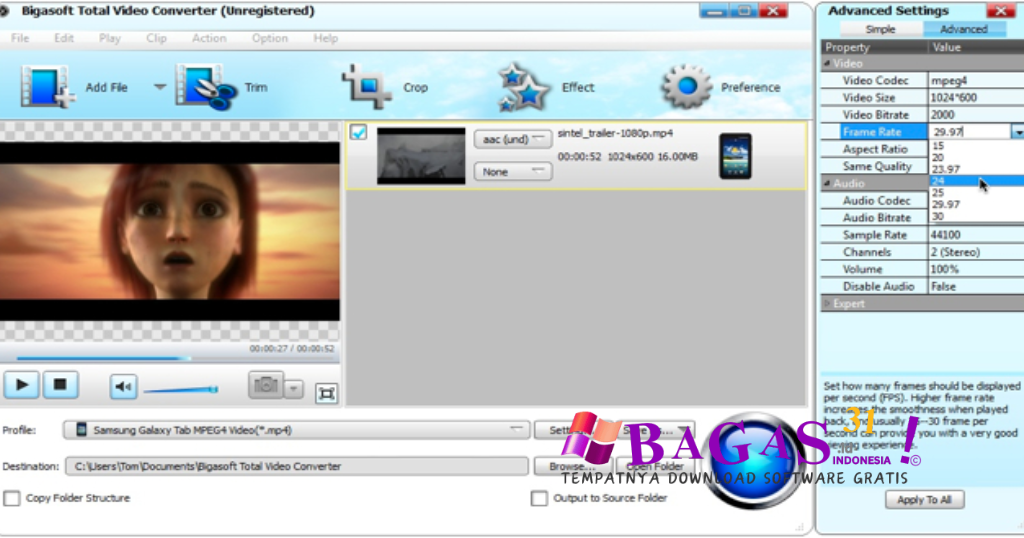Click the Volume 100% value

(976, 269)
